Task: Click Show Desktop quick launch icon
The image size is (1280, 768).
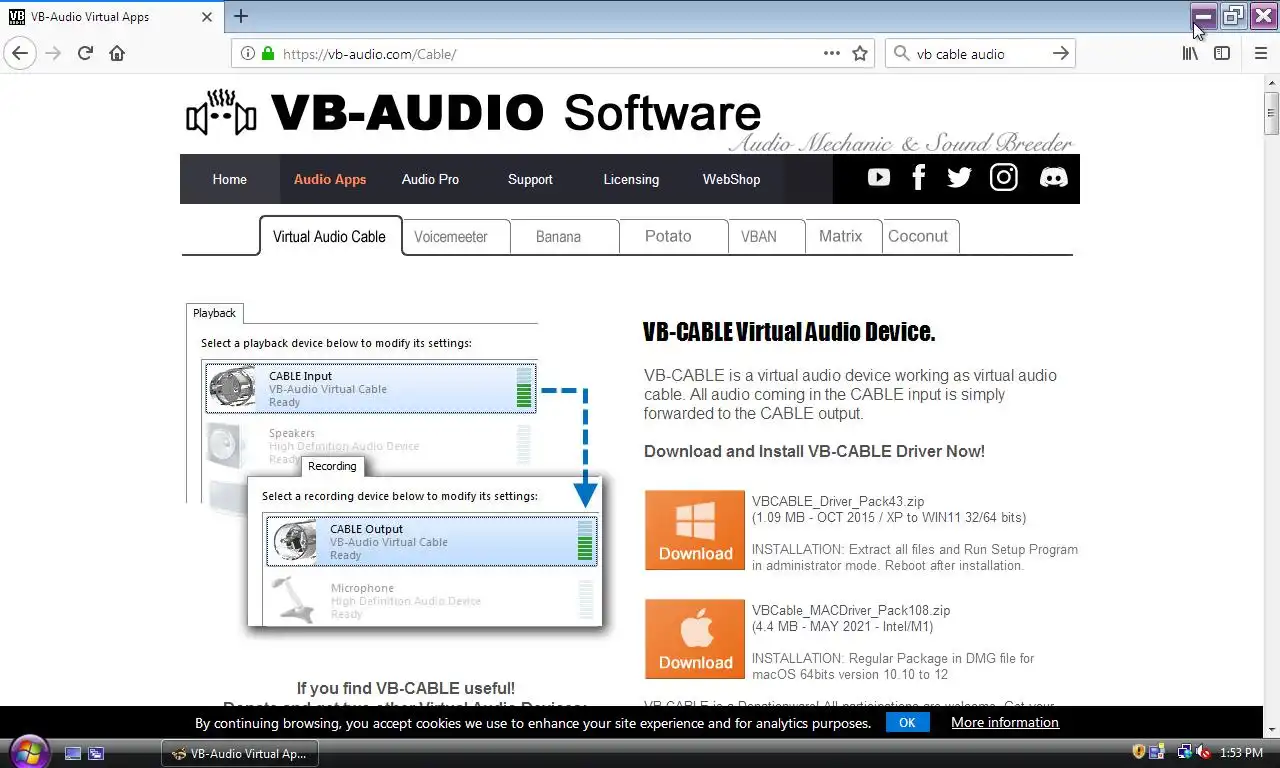Action: pos(73,753)
